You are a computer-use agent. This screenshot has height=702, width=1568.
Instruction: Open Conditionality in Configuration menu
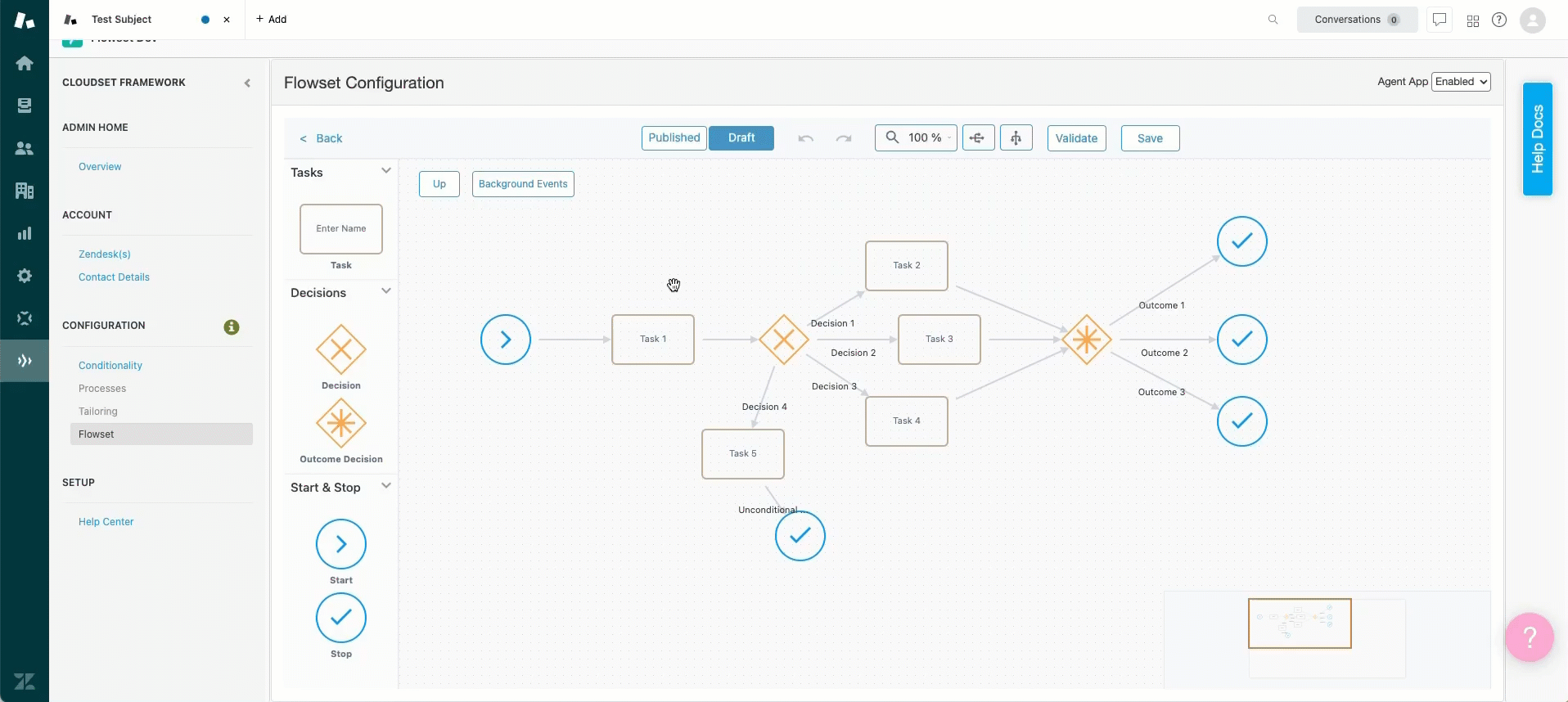tap(110, 366)
